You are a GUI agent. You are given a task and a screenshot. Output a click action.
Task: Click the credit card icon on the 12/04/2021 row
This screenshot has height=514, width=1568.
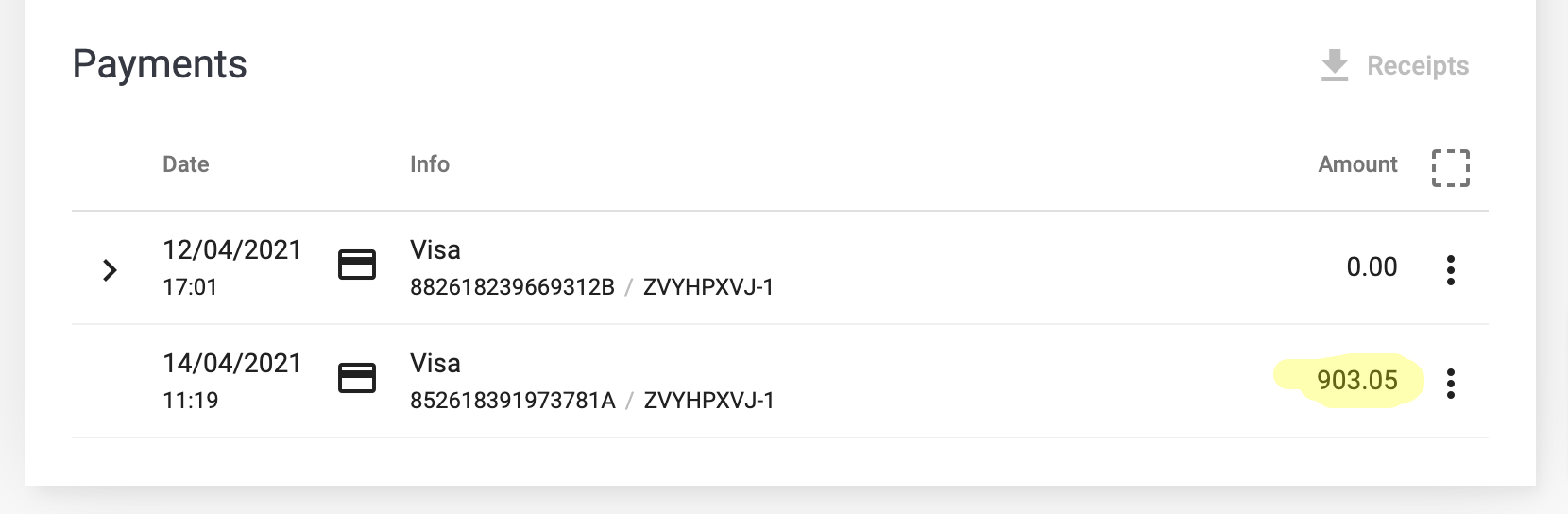(x=357, y=265)
